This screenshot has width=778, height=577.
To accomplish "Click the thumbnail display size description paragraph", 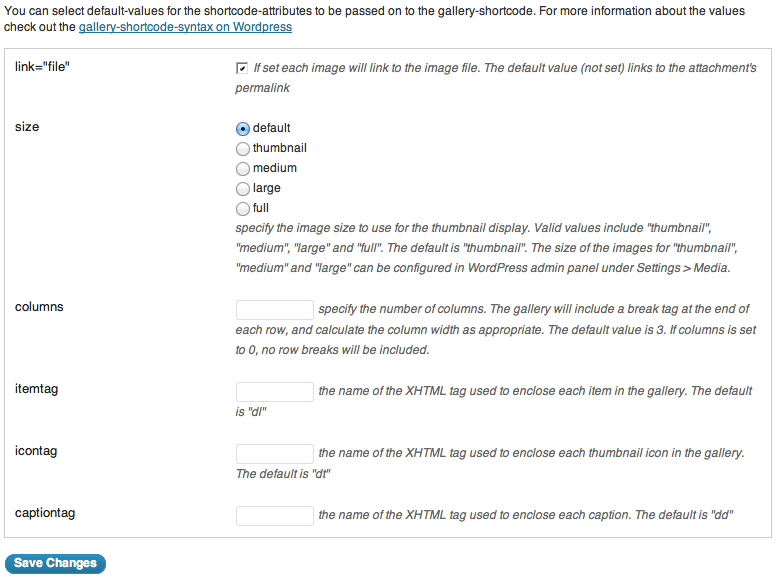I will click(486, 248).
